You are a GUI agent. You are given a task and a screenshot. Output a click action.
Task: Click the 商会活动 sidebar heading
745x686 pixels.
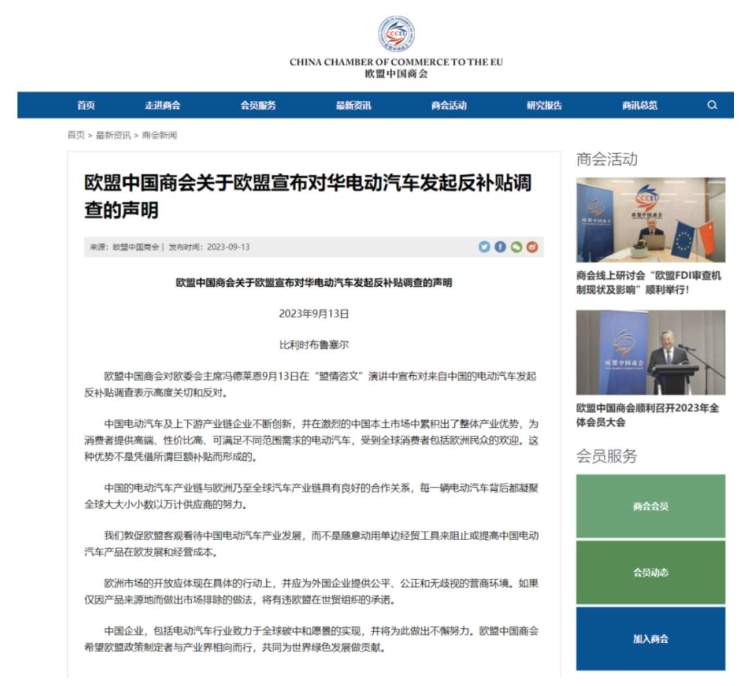tap(607, 159)
